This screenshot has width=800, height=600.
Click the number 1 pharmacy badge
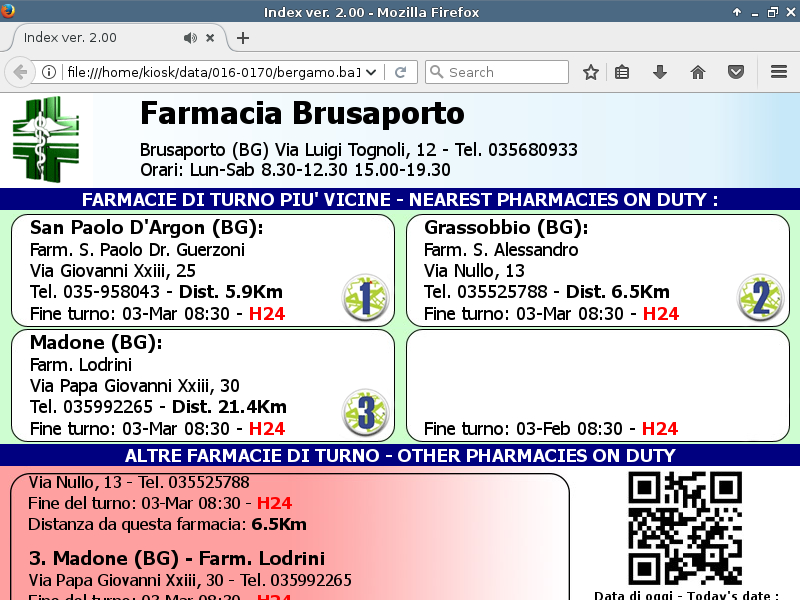[x=365, y=297]
